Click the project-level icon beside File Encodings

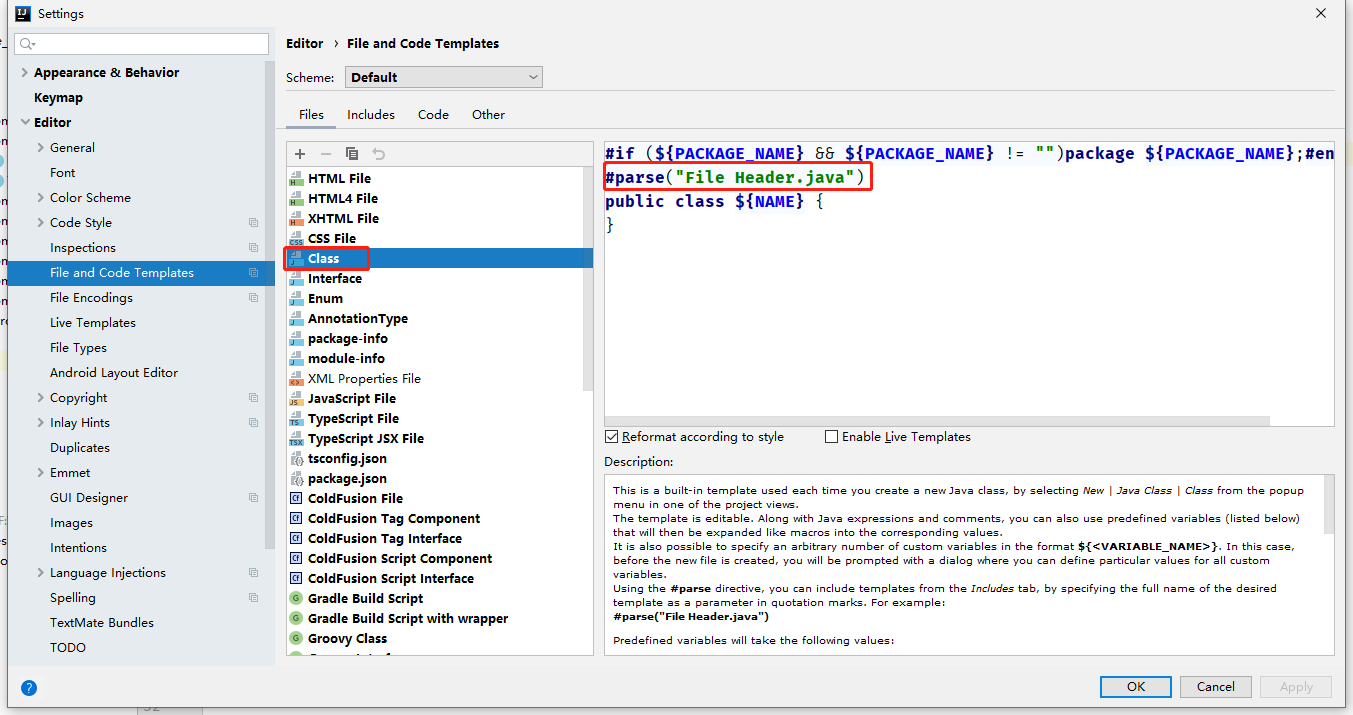(253, 298)
